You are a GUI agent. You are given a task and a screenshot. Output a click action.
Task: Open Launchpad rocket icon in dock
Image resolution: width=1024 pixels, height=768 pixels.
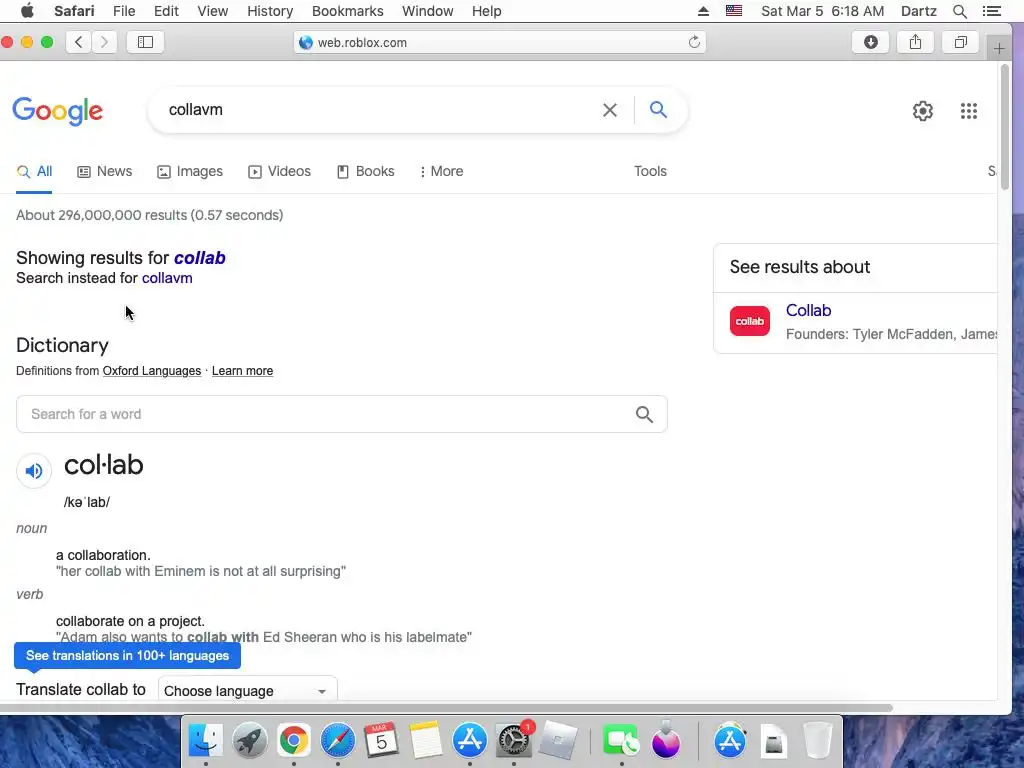tap(250, 741)
